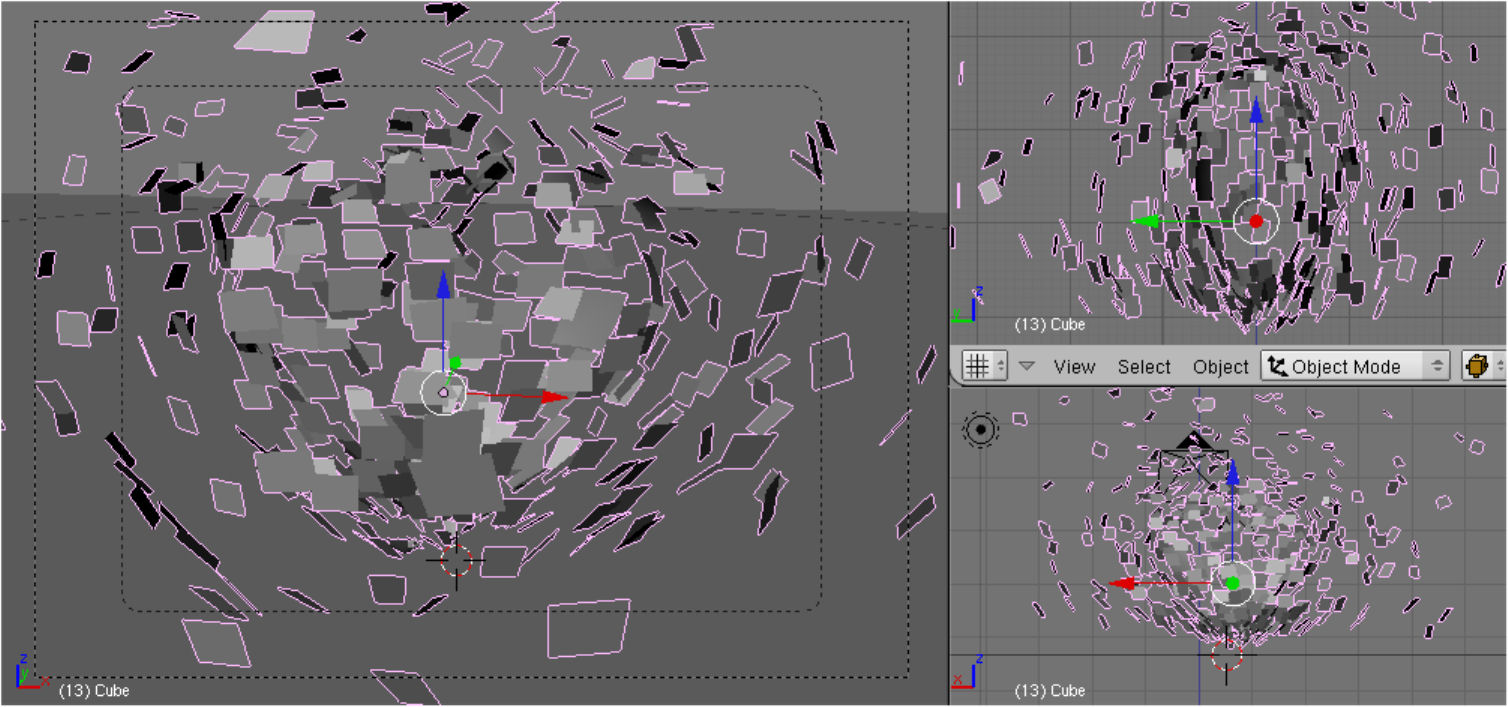Open the View menu
This screenshot has height=707, width=1508.
[1074, 367]
